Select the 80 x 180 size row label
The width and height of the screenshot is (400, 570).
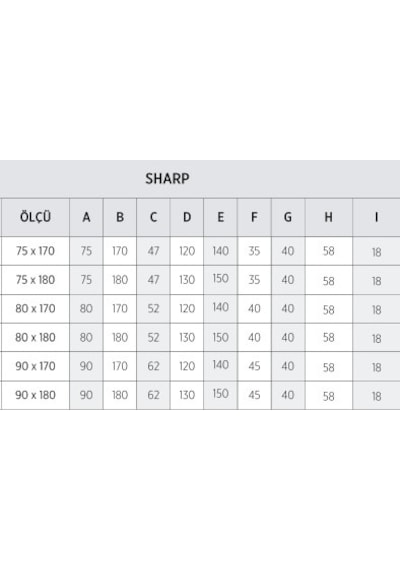click(35, 337)
